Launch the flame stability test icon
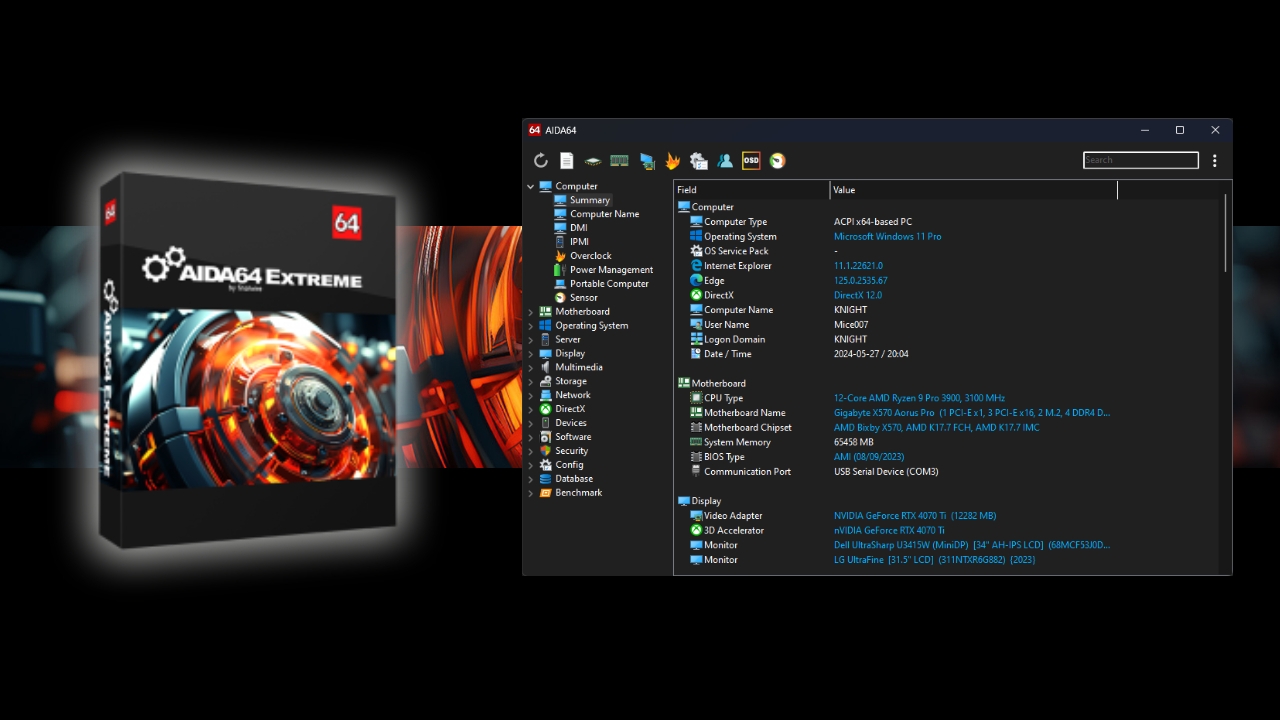Image resolution: width=1280 pixels, height=720 pixels. (x=673, y=161)
